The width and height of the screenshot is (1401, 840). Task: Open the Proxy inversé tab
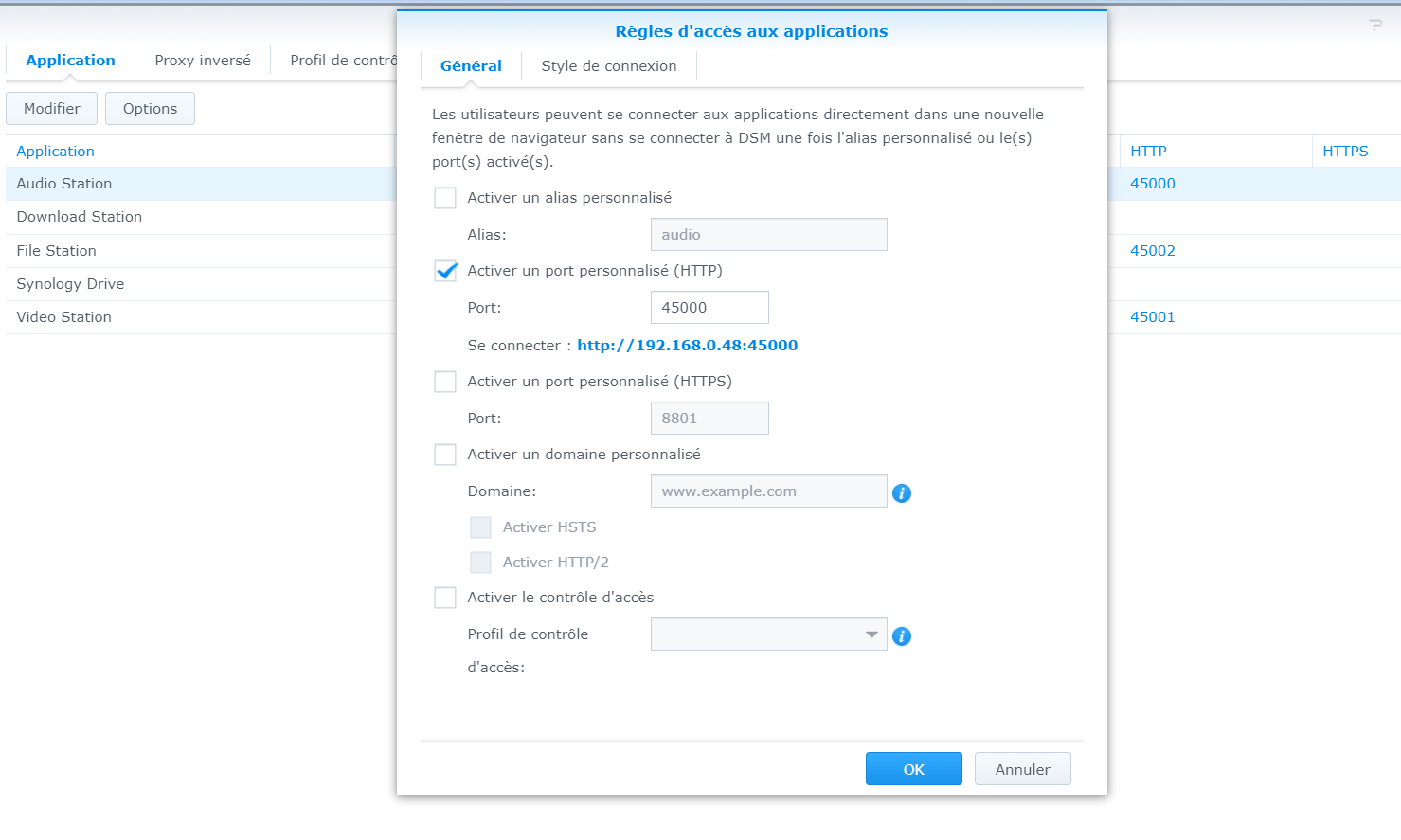point(203,61)
